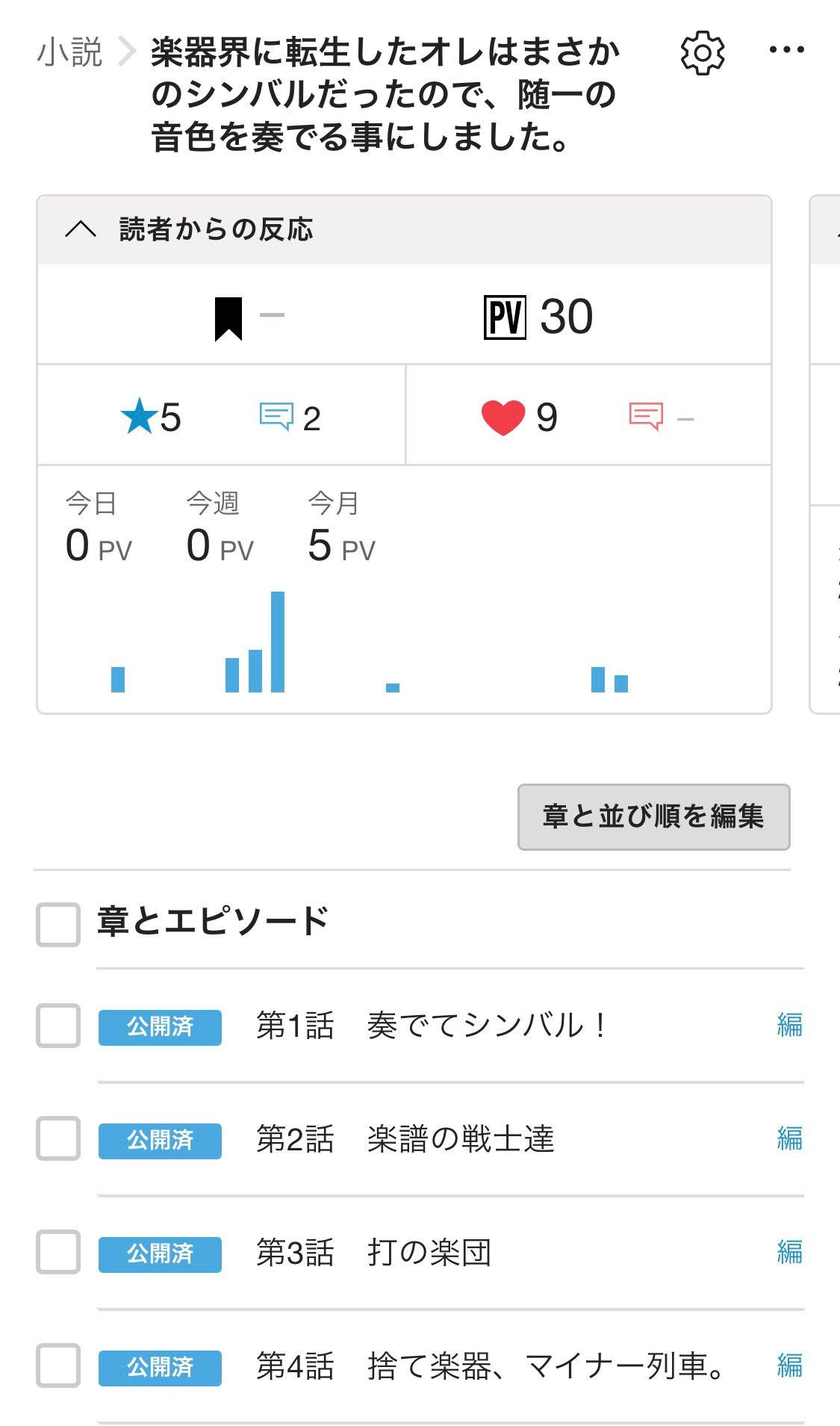
Task: Tap the blue star rating icon
Action: coord(140,417)
